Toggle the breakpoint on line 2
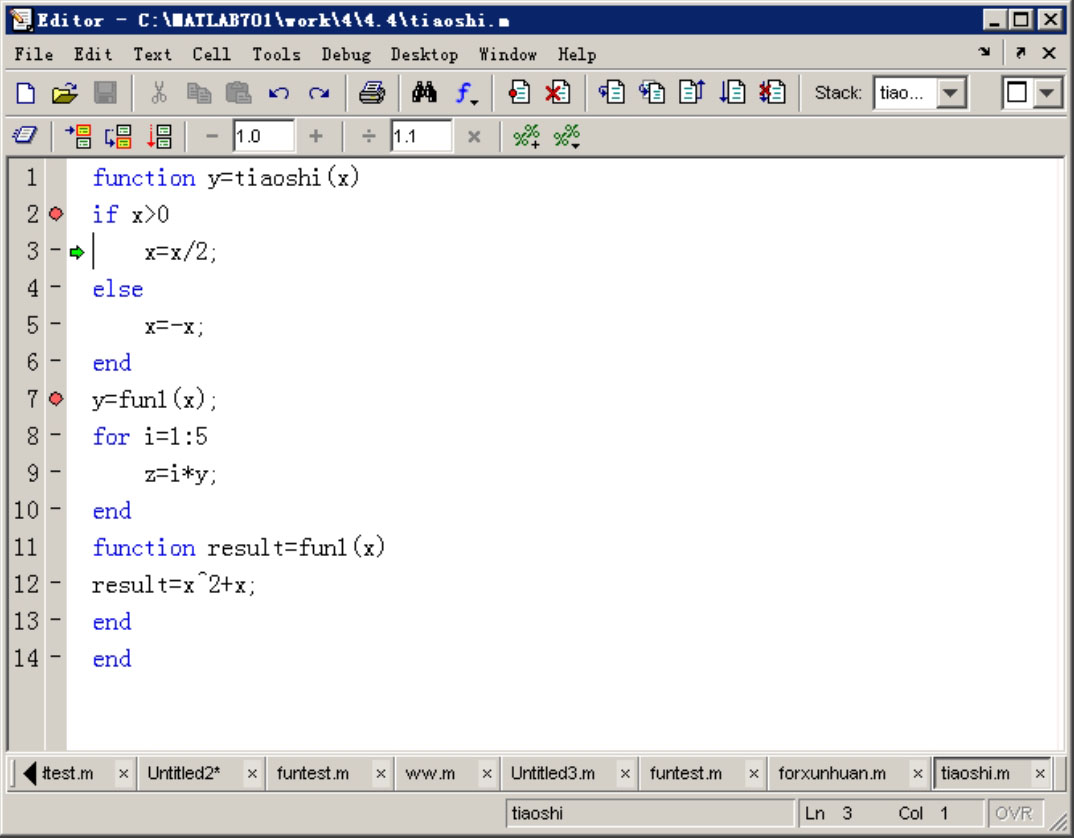Viewport: 1074px width, 838px height. pyautogui.click(x=56, y=214)
